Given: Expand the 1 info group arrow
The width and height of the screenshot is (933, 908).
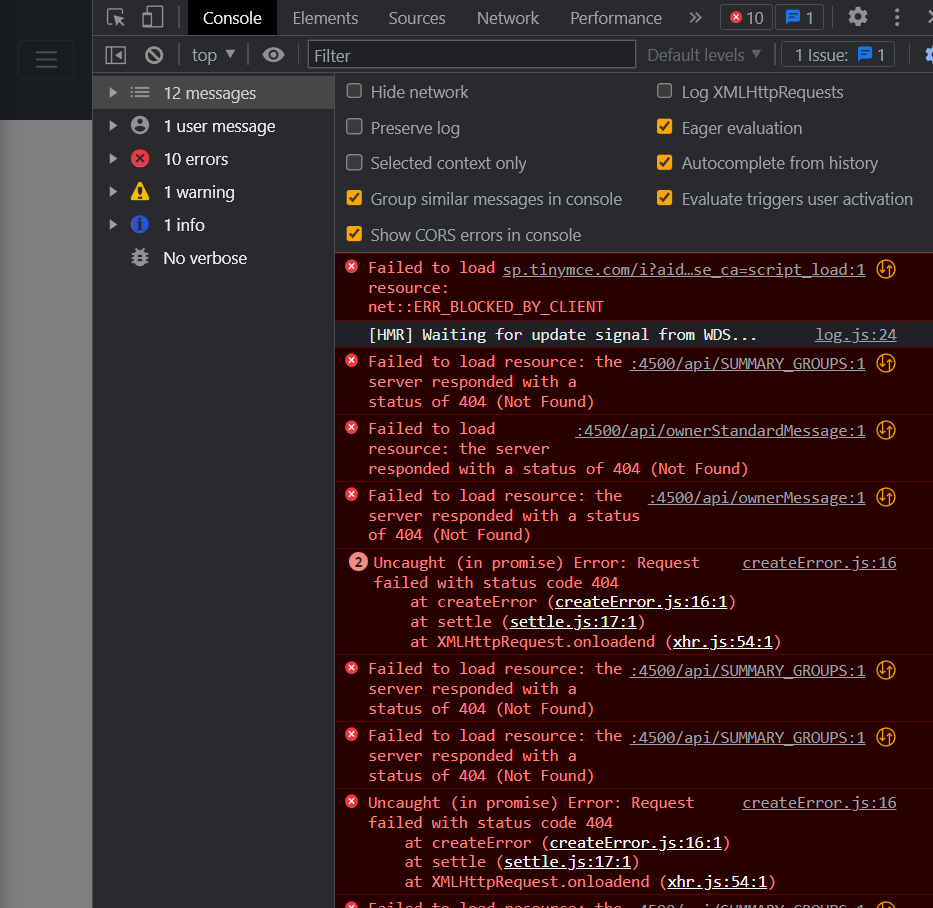Looking at the screenshot, I should point(112,224).
